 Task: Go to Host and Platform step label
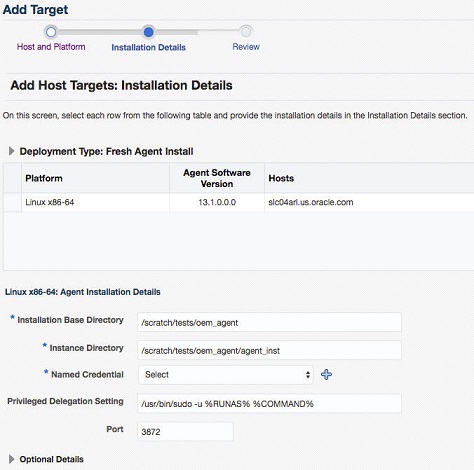pyautogui.click(x=51, y=47)
